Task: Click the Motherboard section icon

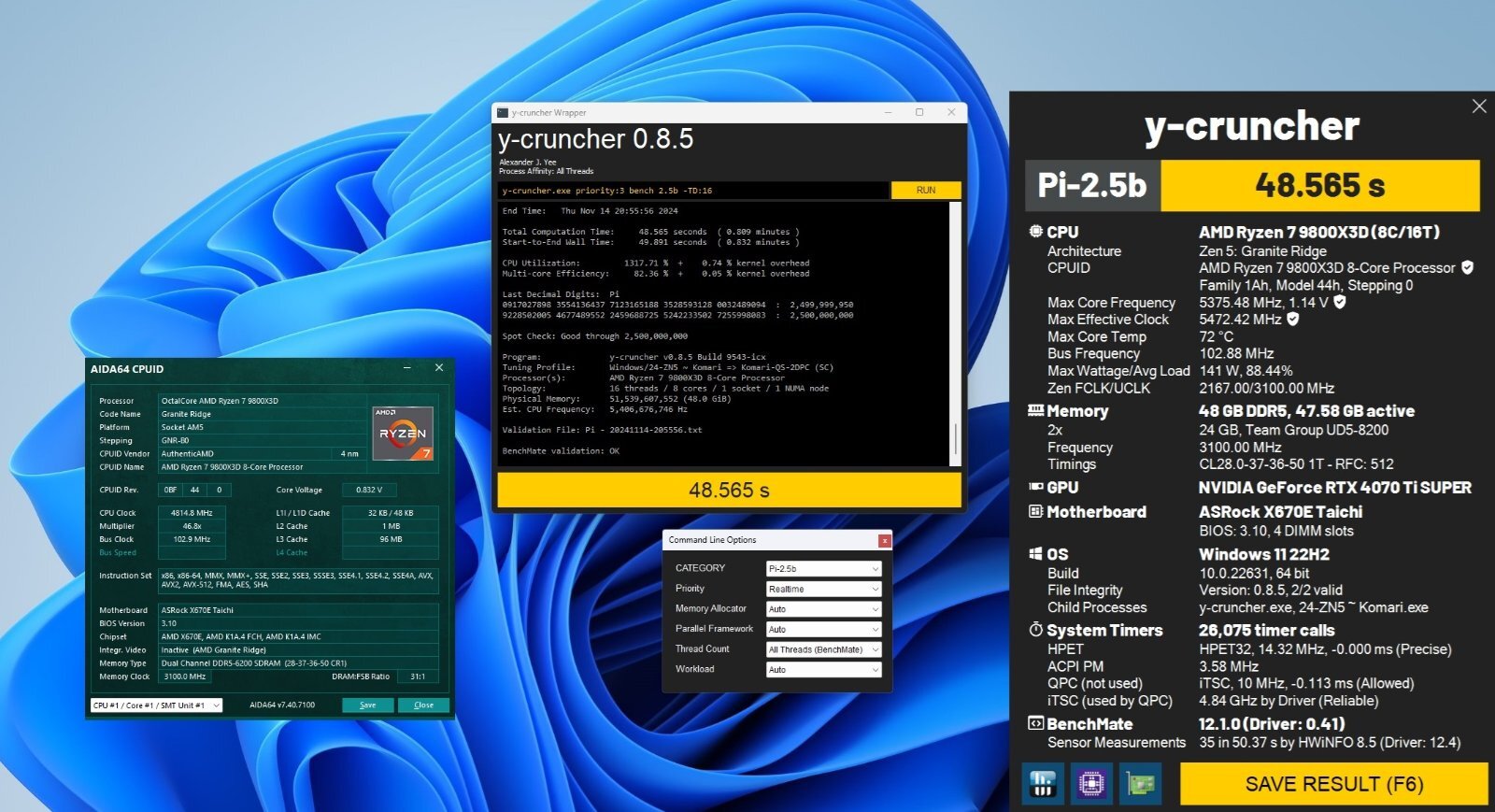Action: pos(1035,511)
